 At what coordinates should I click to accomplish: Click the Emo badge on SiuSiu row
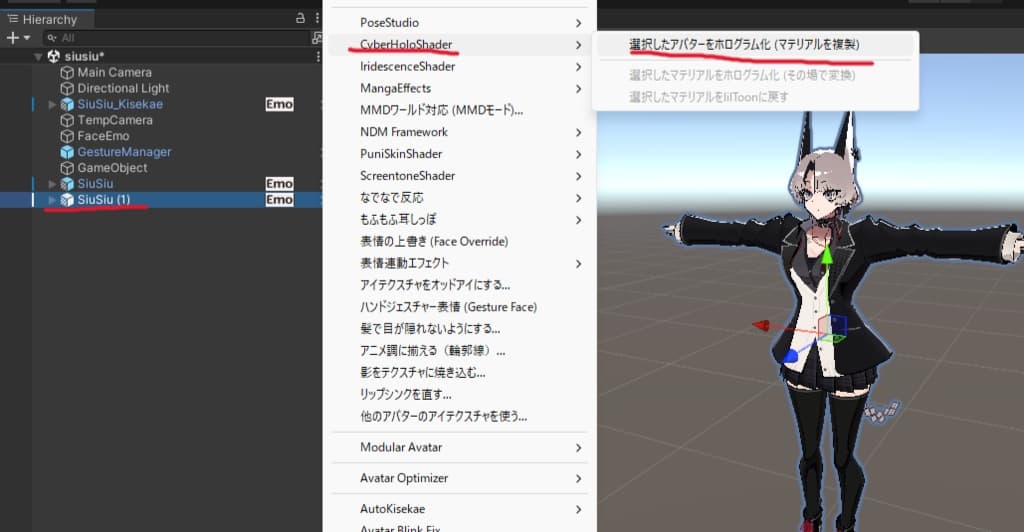click(280, 184)
